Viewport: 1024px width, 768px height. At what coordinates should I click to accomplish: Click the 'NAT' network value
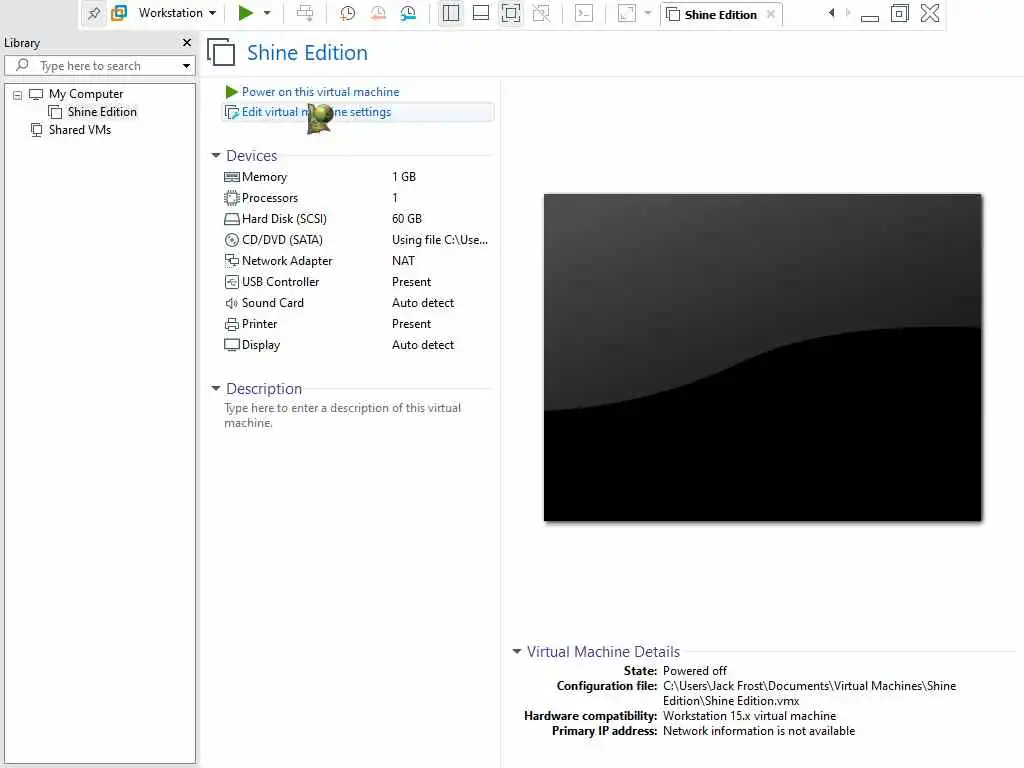(x=403, y=261)
